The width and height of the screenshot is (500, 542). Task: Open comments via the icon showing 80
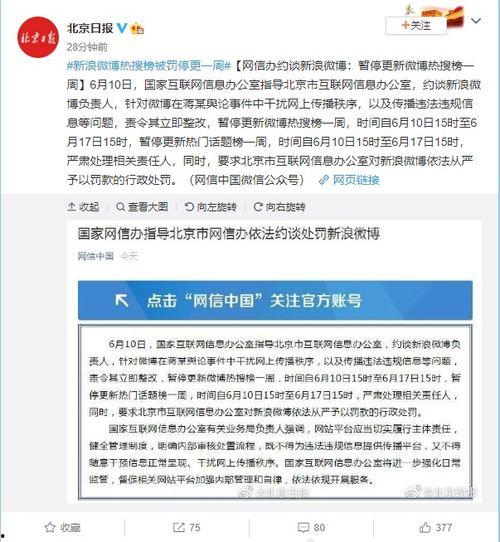[x=311, y=527]
